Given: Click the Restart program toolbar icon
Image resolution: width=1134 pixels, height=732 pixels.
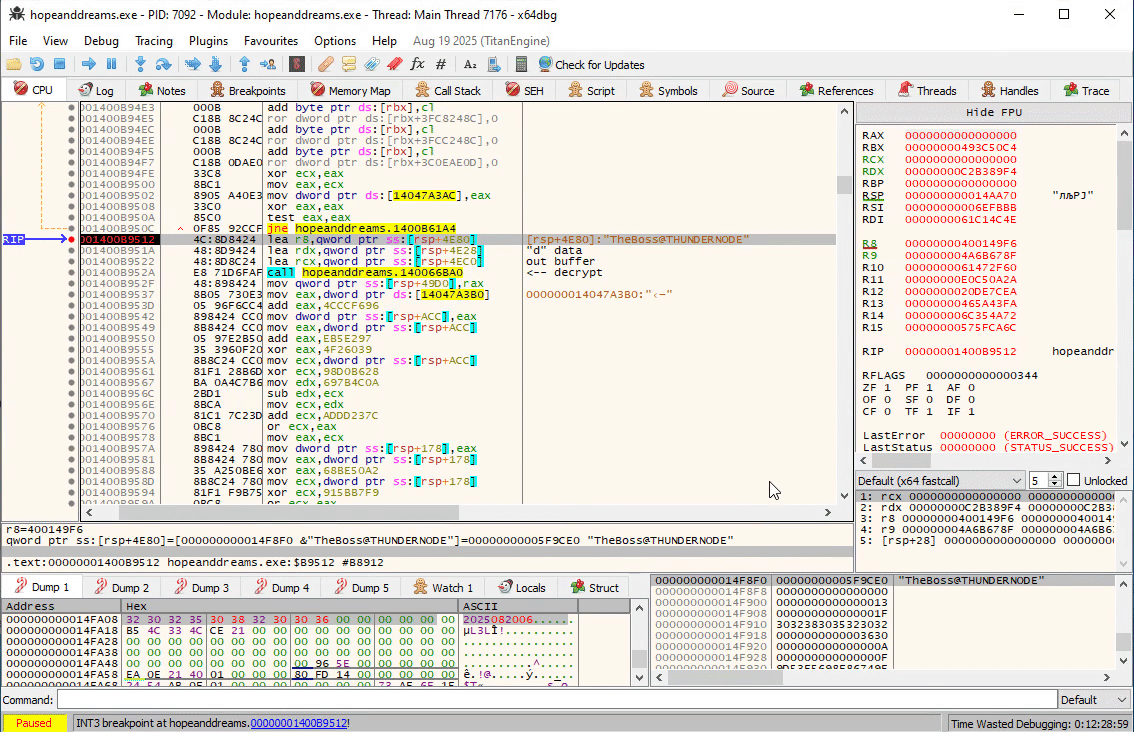Looking at the screenshot, I should tap(37, 64).
